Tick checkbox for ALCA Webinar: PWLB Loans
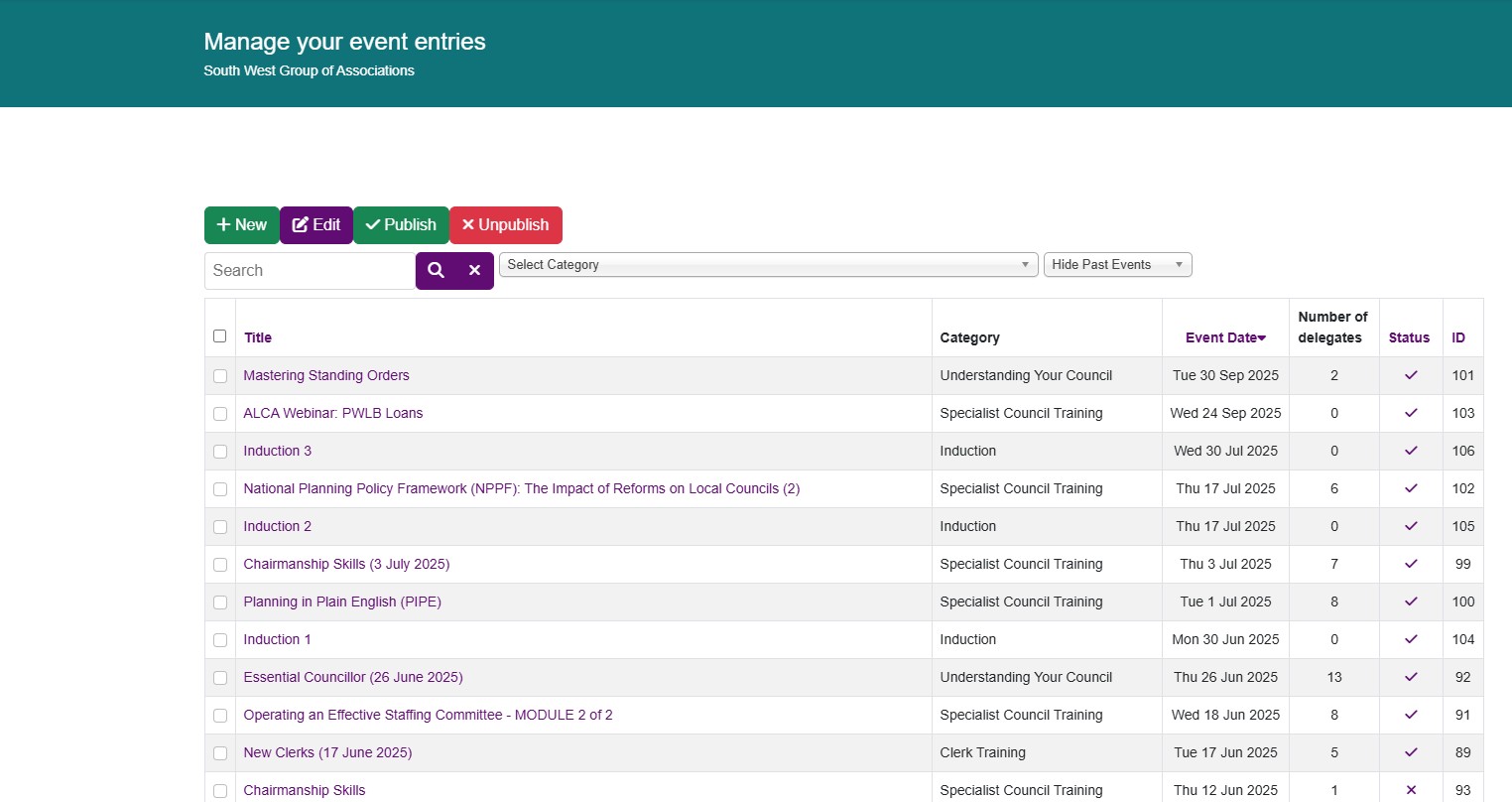Screen dimensions: 1512x802 (x=220, y=414)
